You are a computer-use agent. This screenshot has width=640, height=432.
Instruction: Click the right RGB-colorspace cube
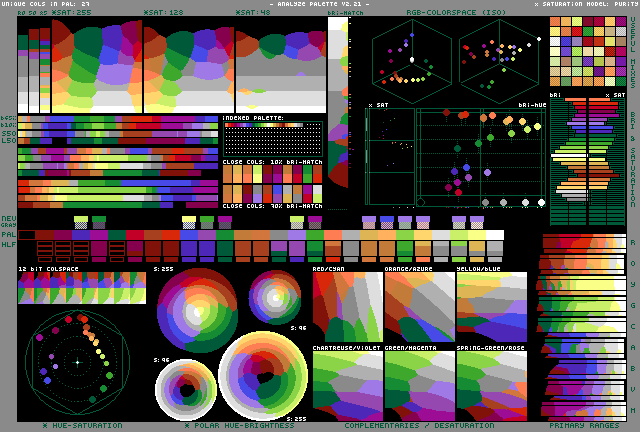[500, 61]
